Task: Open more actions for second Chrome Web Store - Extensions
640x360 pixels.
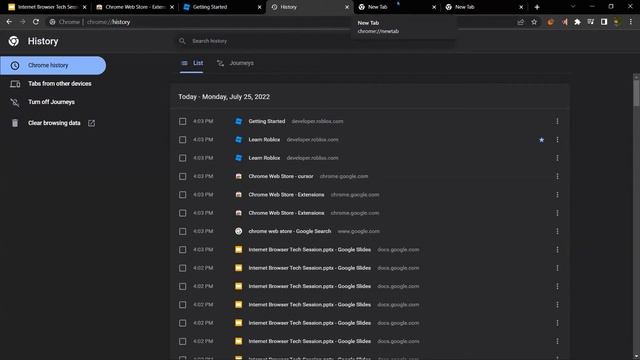Action: (557, 213)
